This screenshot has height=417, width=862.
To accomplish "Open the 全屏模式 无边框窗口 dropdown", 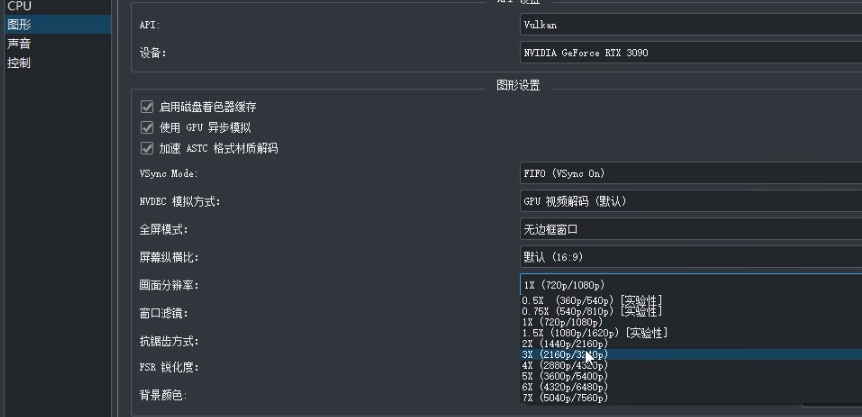I will click(x=690, y=229).
